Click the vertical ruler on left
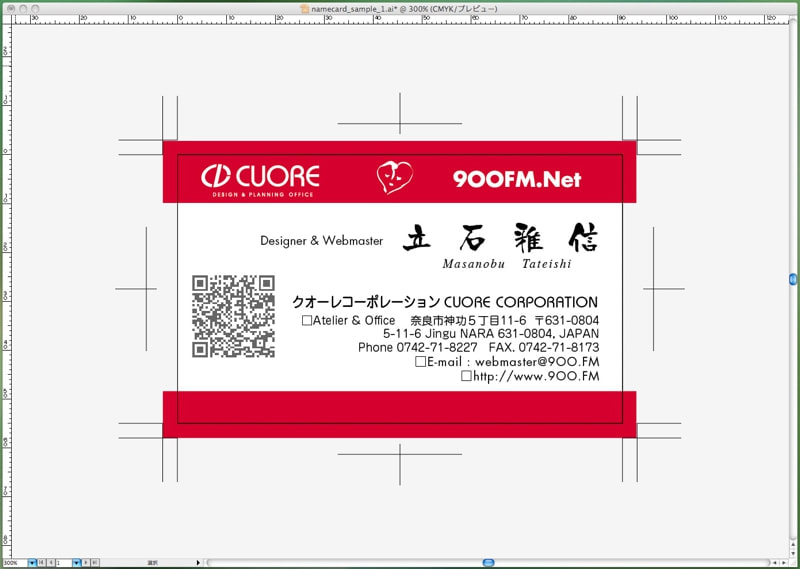This screenshot has height=569, width=800. click(6, 291)
